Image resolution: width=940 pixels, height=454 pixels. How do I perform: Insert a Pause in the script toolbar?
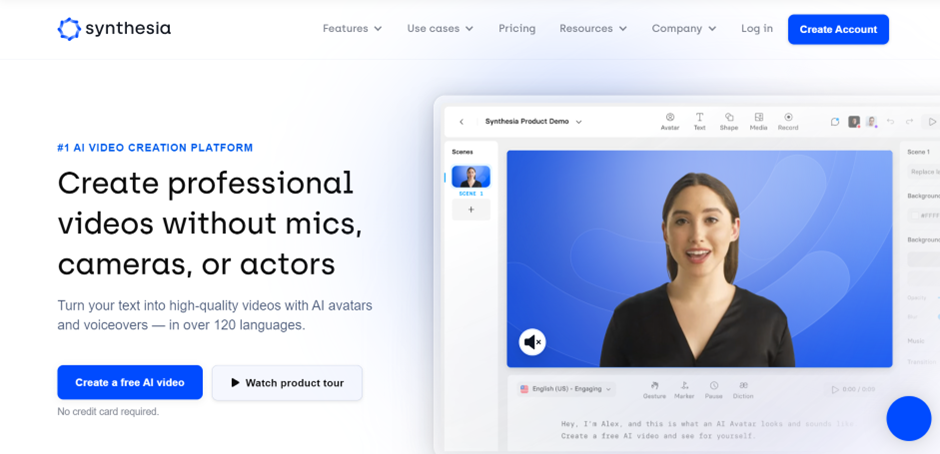click(x=713, y=390)
